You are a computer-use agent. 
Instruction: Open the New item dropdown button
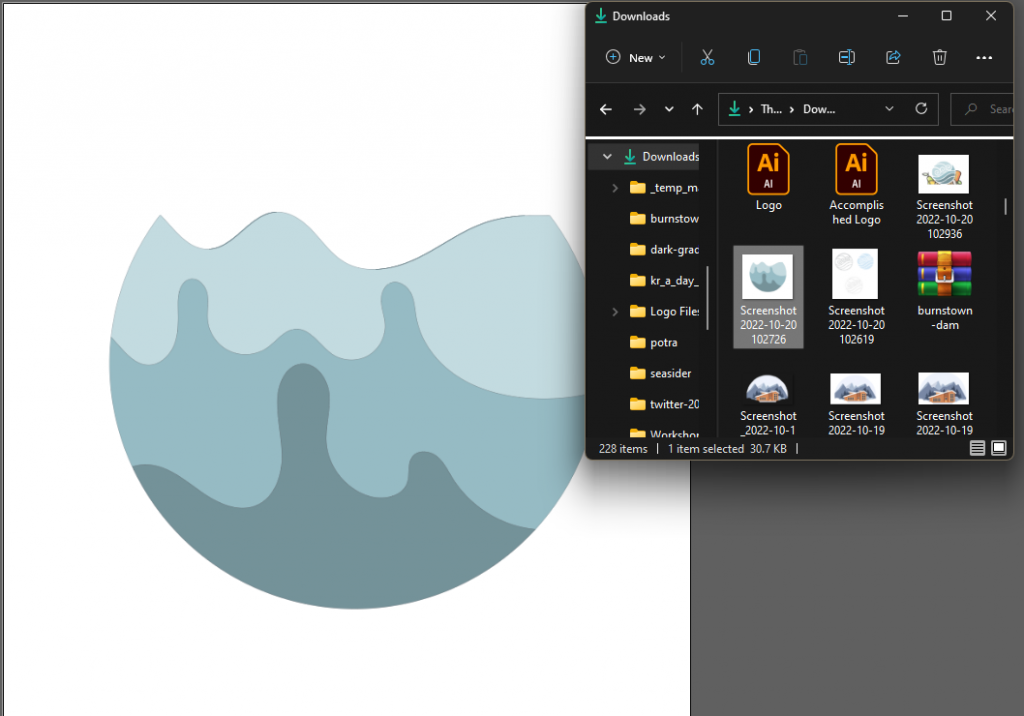coord(635,57)
